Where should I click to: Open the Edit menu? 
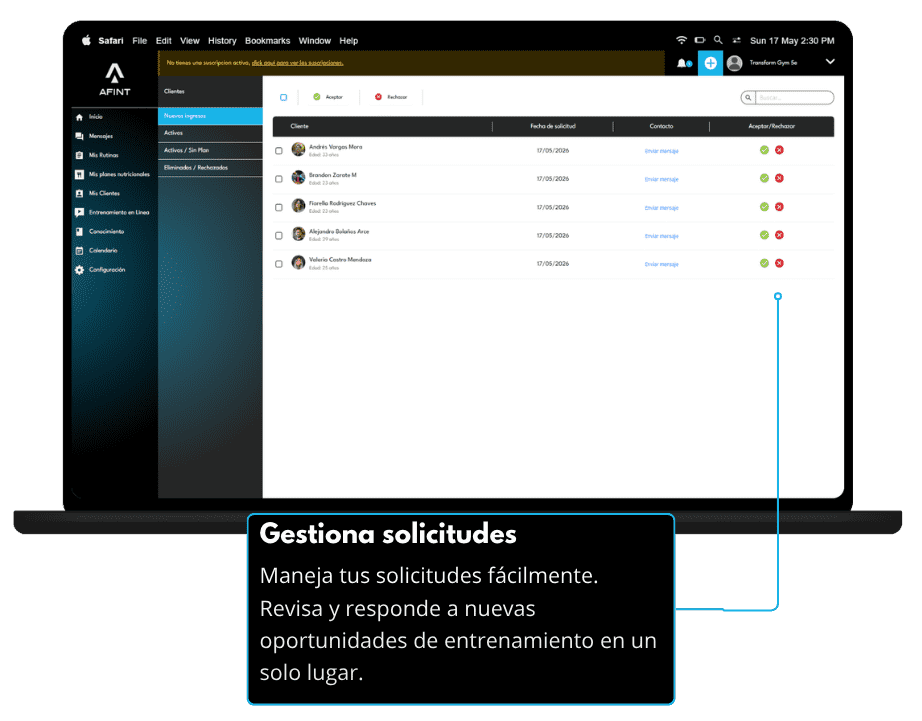[163, 41]
